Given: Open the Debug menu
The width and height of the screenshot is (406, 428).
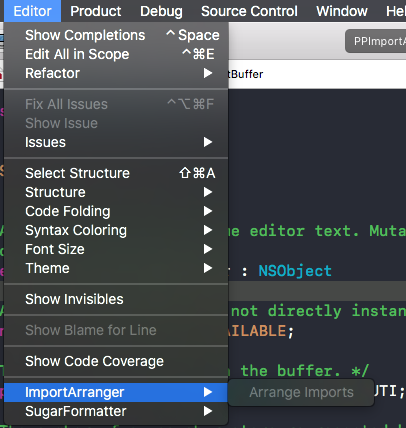Looking at the screenshot, I should (x=161, y=11).
